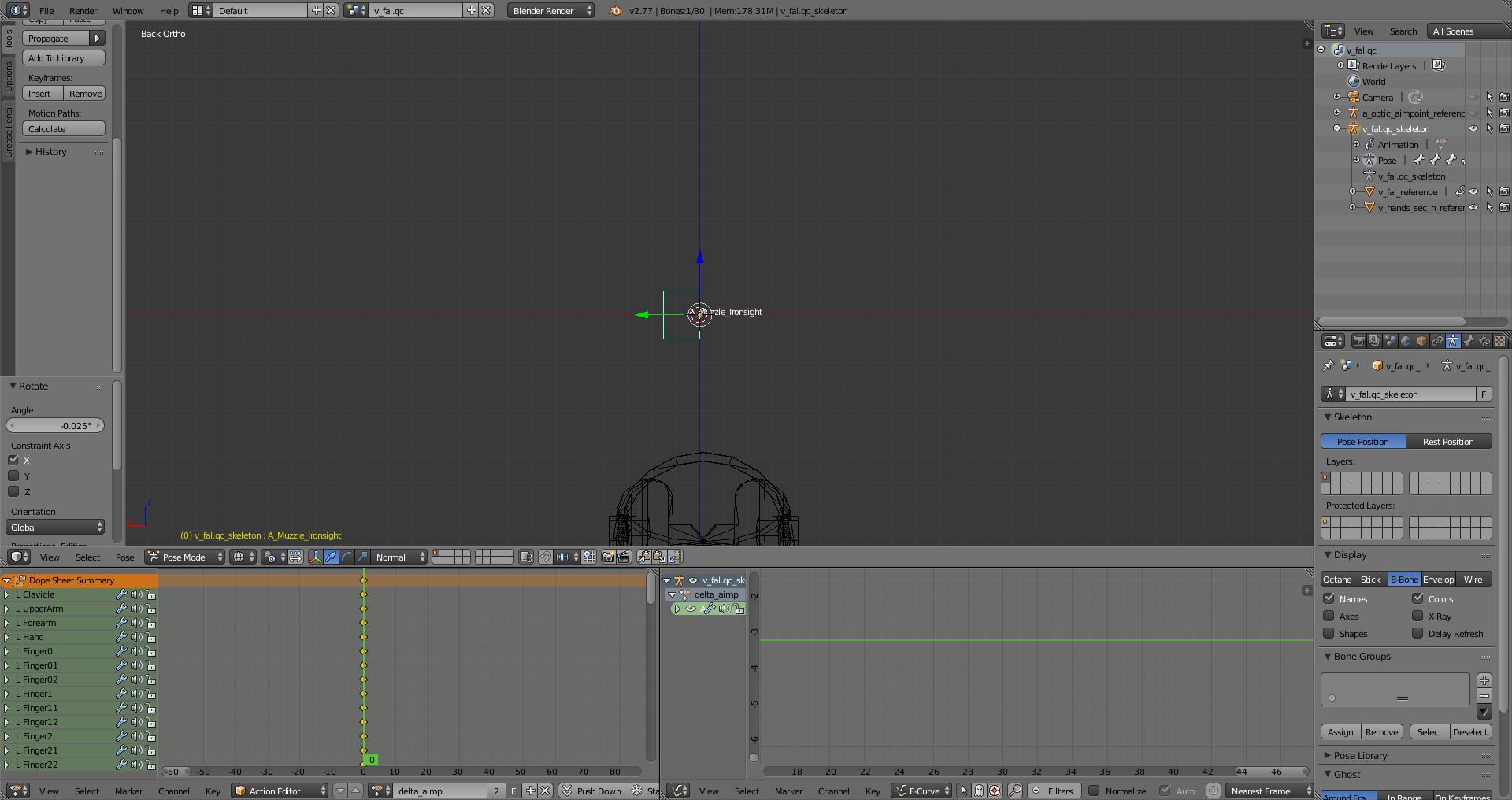Open the Action Editor mode dropdown
This screenshot has height=800, width=1512.
280,791
